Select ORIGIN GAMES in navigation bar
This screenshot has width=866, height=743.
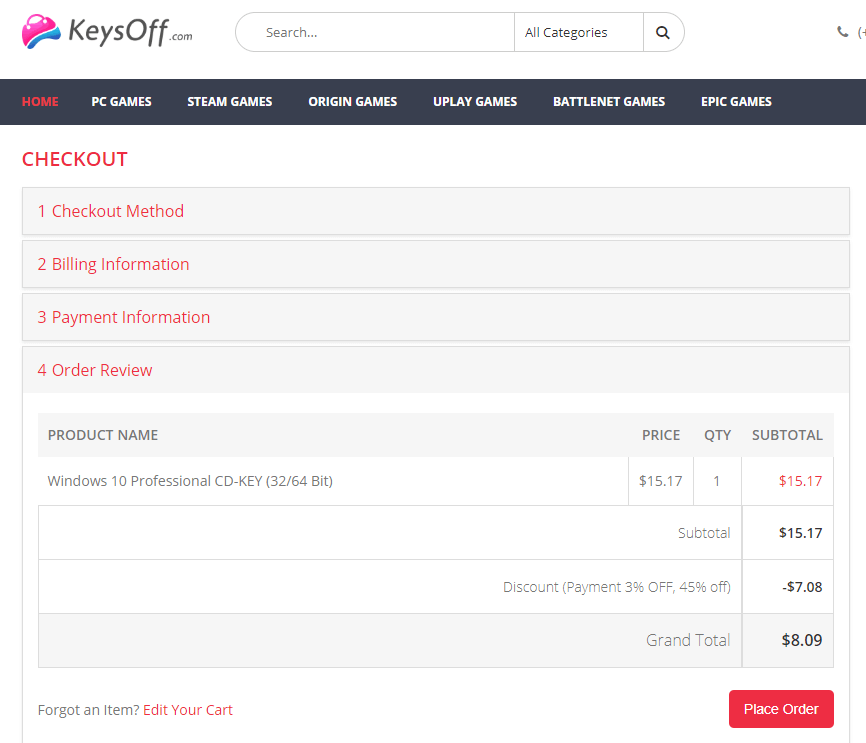[x=352, y=101]
